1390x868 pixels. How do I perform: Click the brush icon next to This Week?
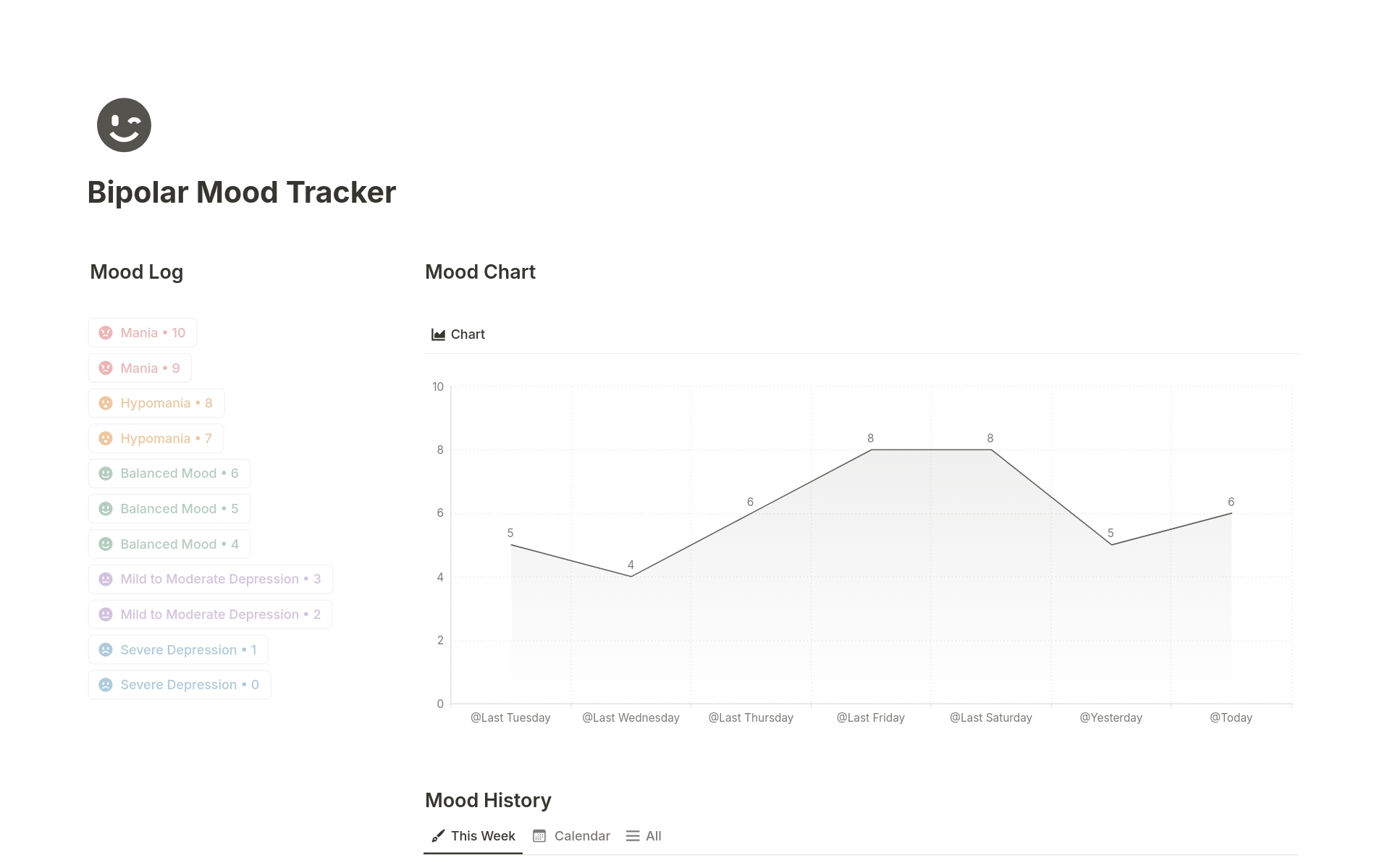coord(438,836)
